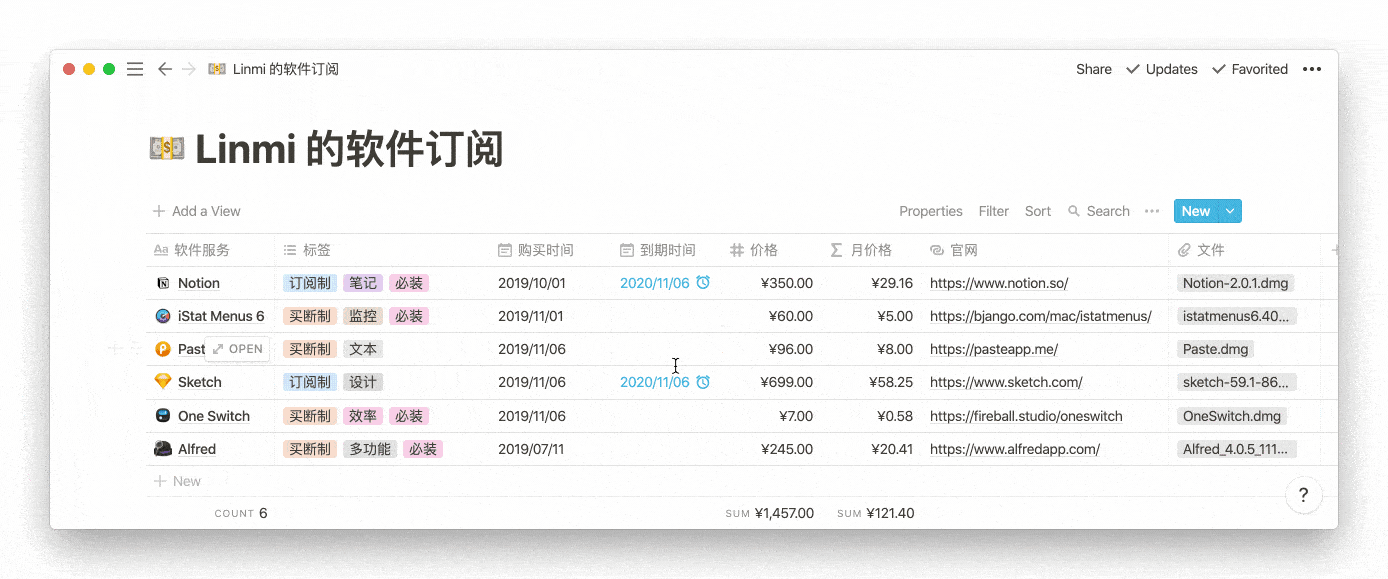Click the plus icon beside Add a View
Screen dimensions: 1388x579
159,211
